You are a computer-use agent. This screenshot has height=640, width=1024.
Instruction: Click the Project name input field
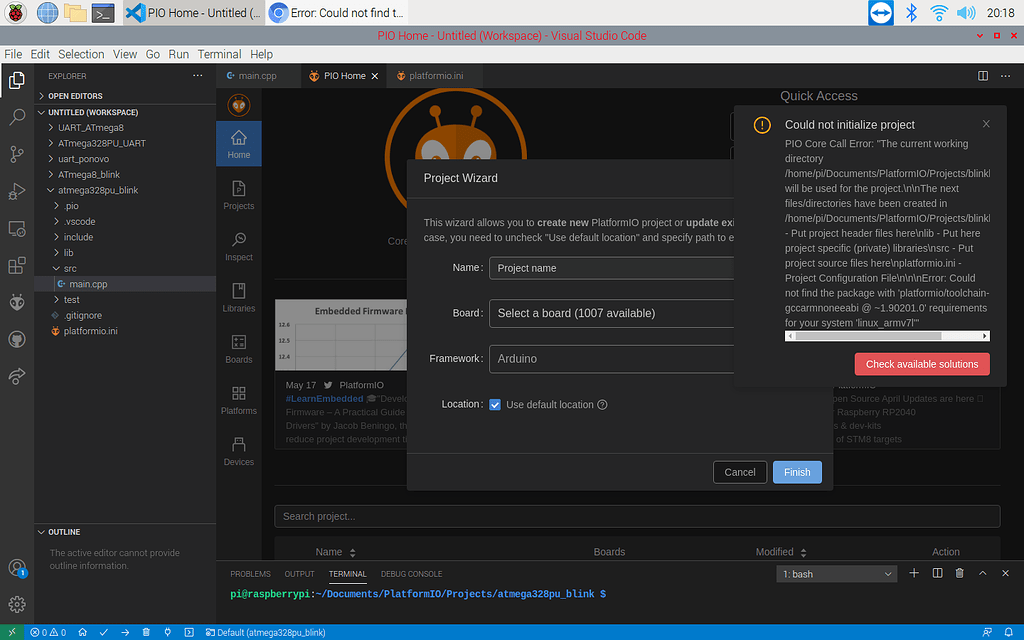coord(612,268)
